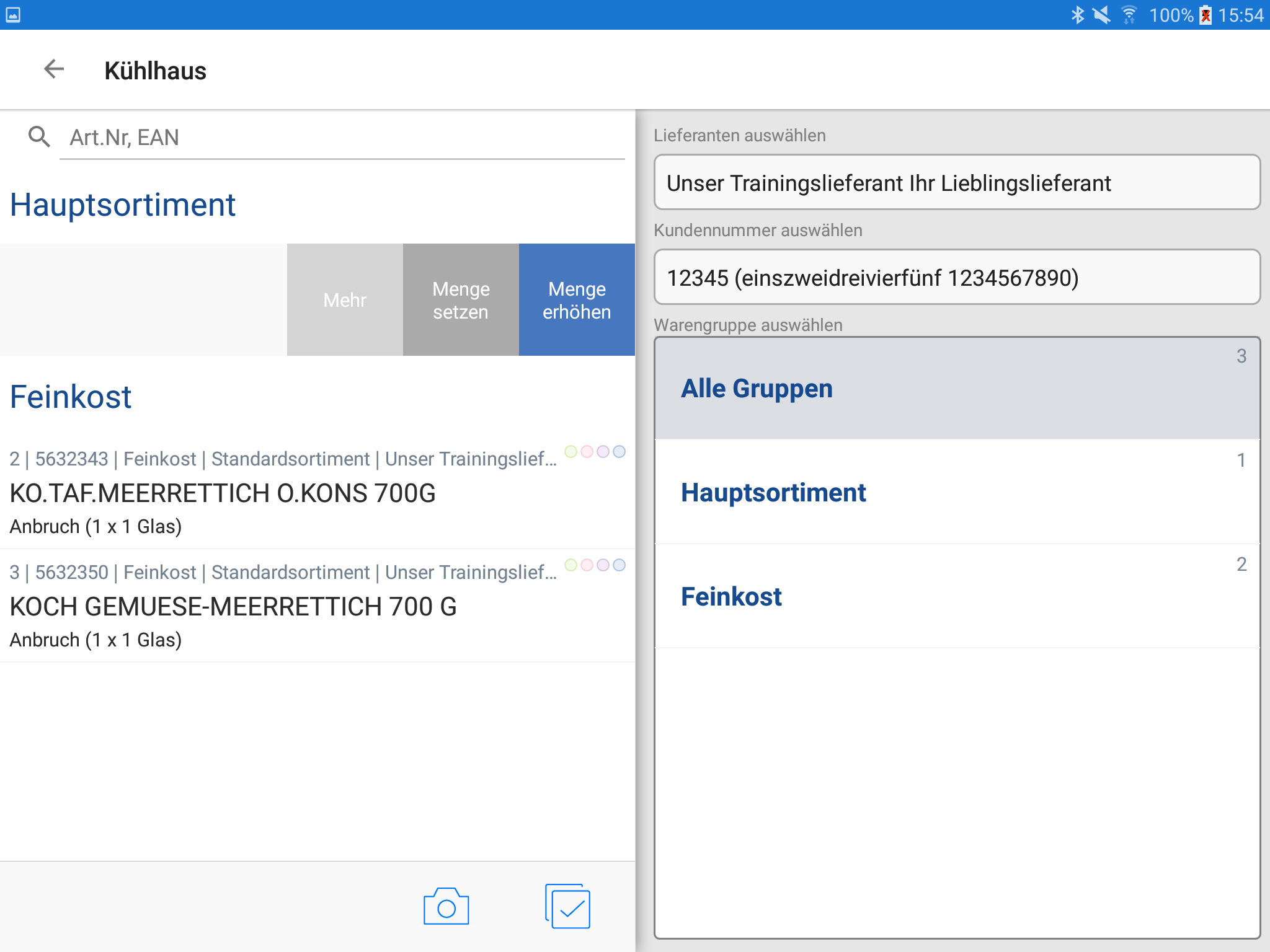This screenshot has width=1270, height=952.
Task: Tap the Wi-Fi status icon
Action: (x=1129, y=15)
